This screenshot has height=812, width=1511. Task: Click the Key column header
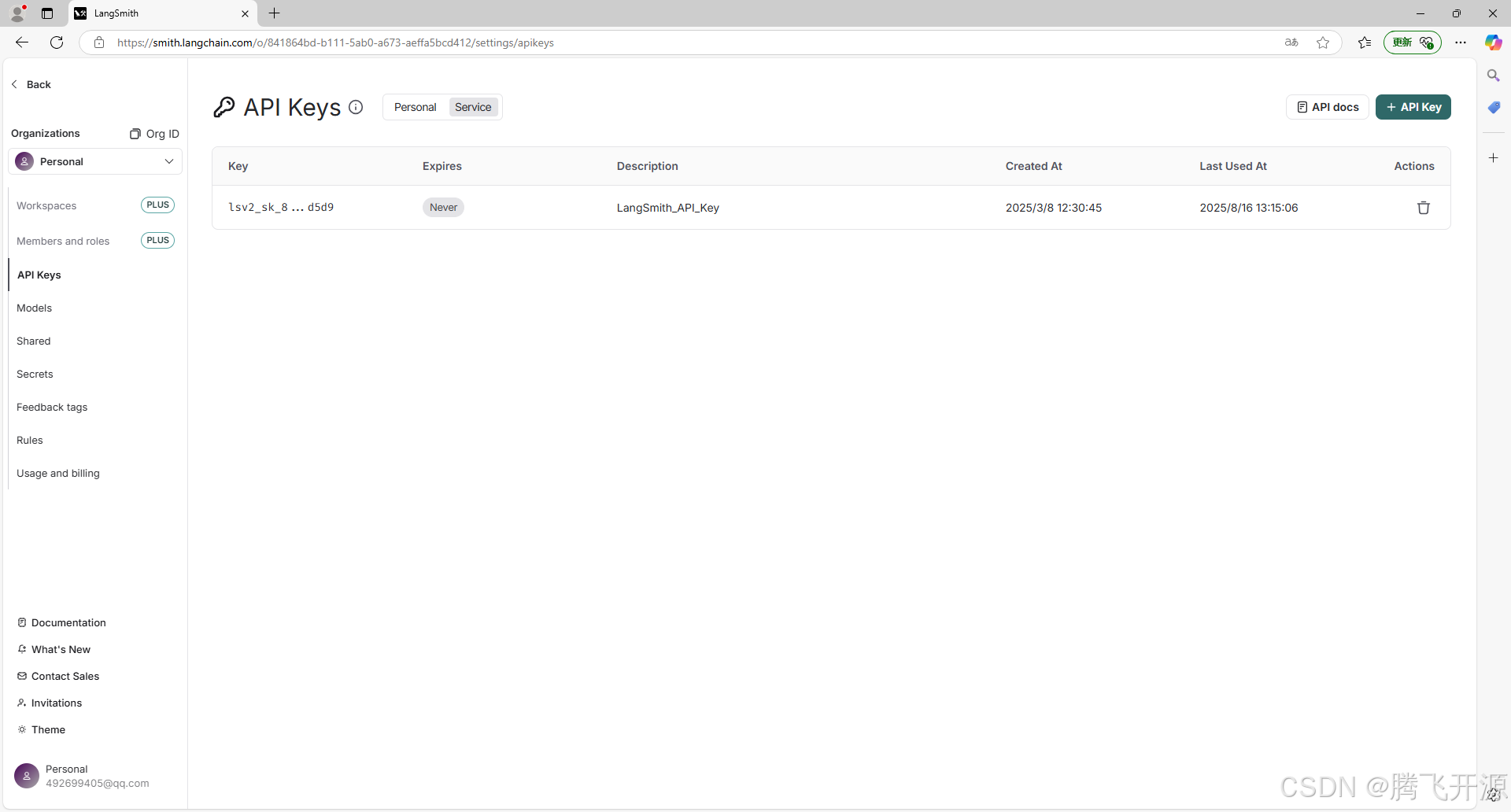click(238, 166)
